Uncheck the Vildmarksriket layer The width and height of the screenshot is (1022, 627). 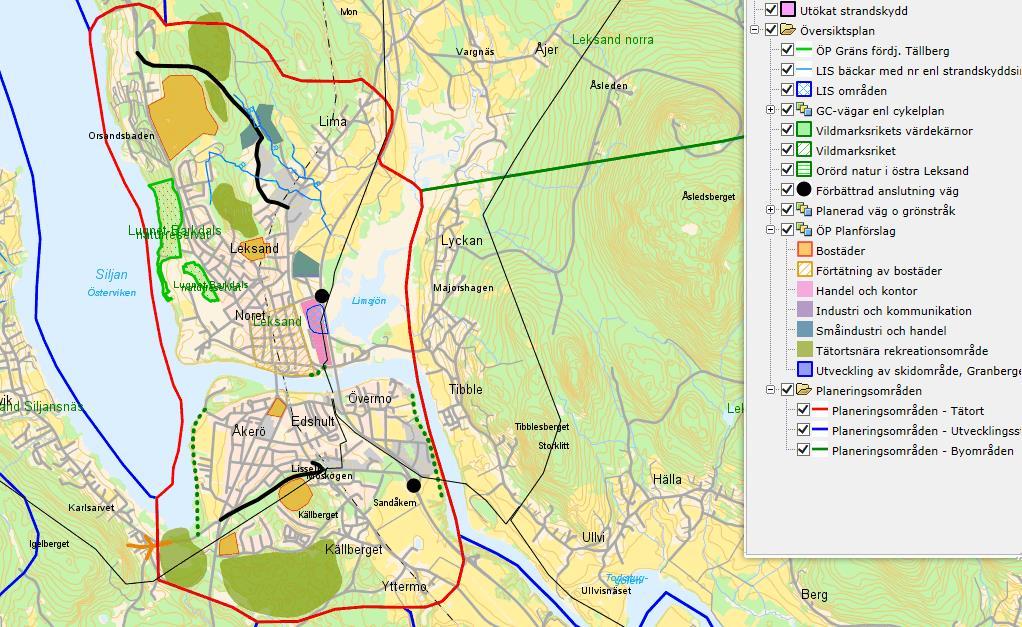(x=787, y=150)
